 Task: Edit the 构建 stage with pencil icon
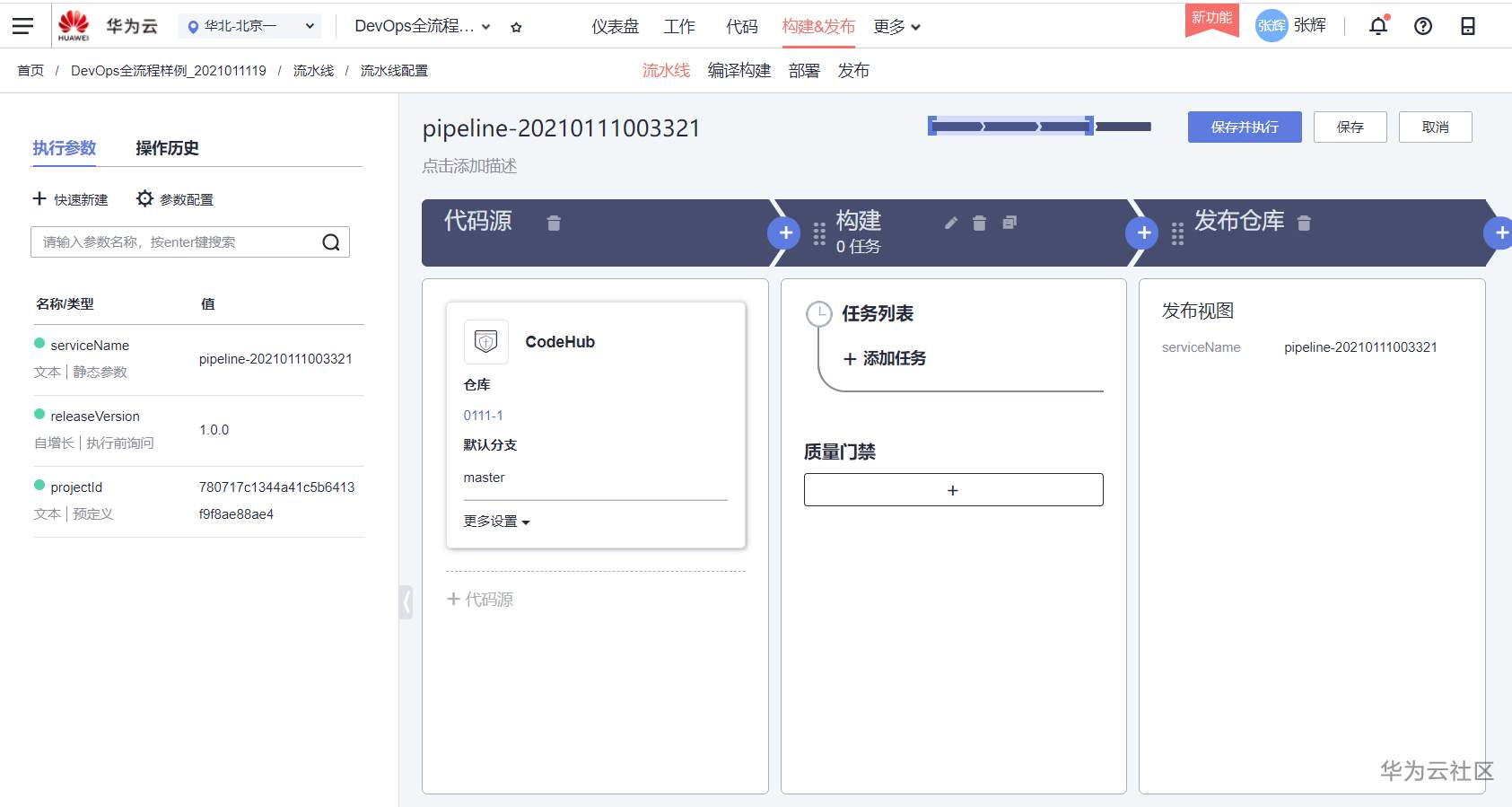(951, 223)
